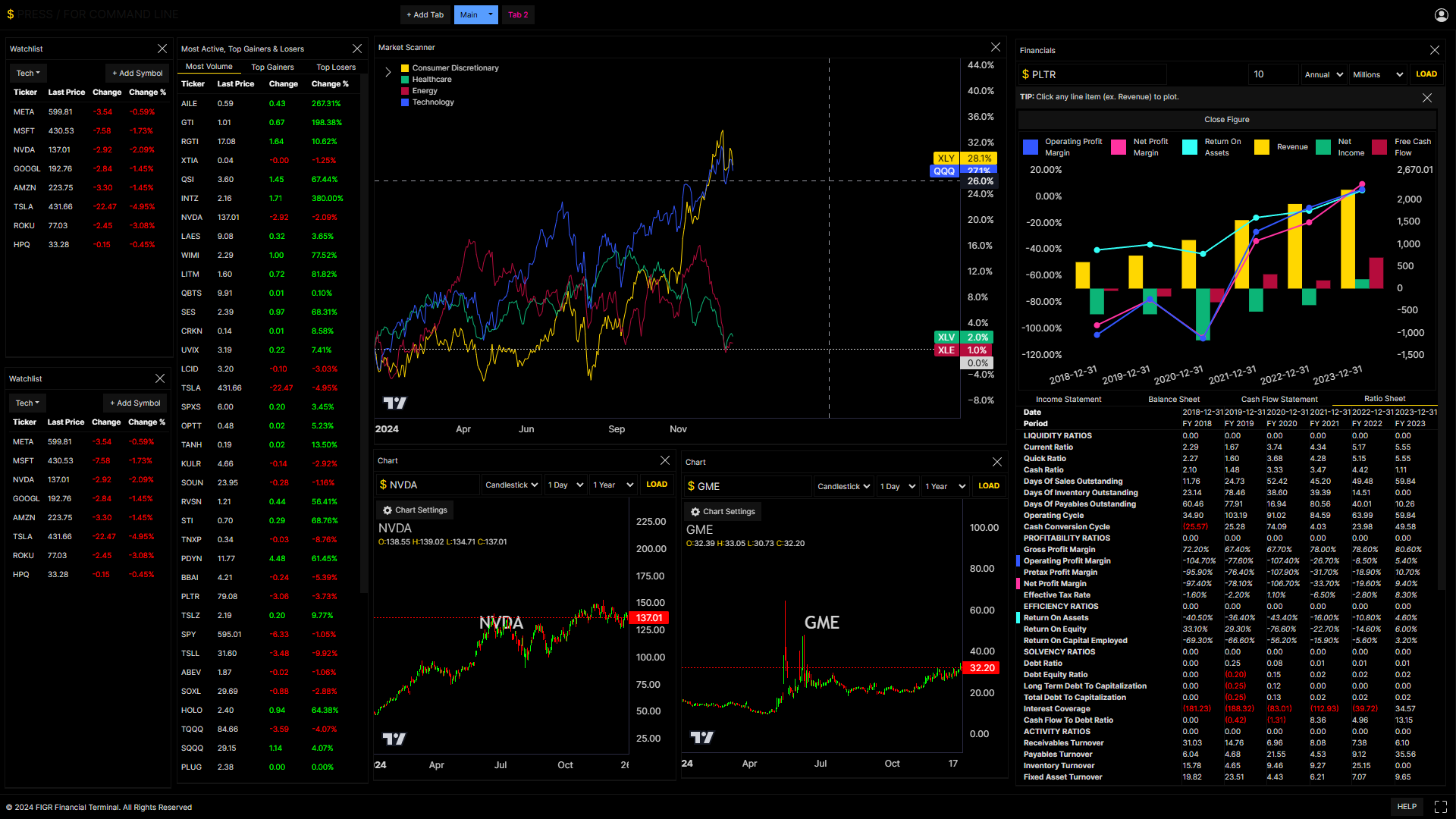Viewport: 1456px width, 819px height.
Task: Open 1 Year range dropdown in GME chart
Action: point(945,487)
